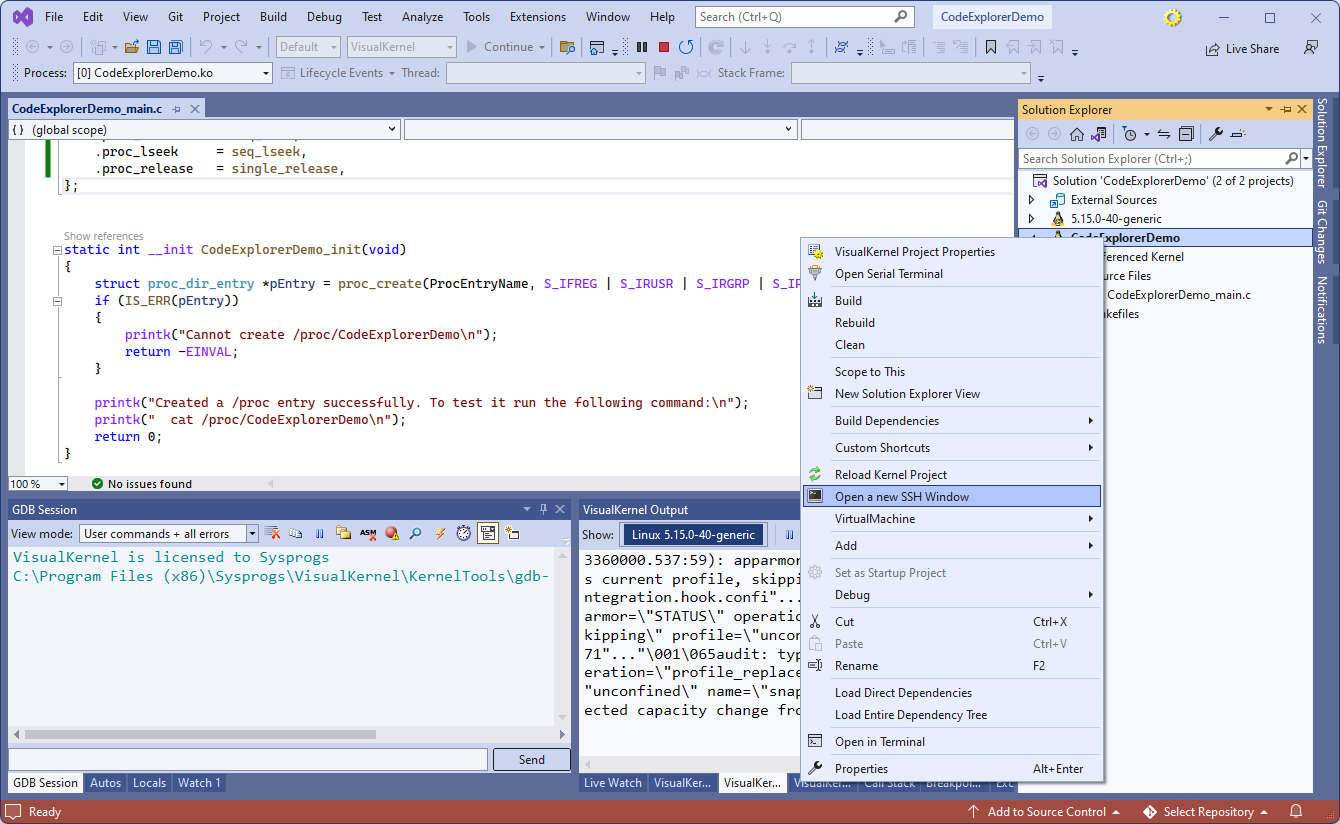The width and height of the screenshot is (1340, 824).
Task: Open the feedback icon beside Live Share
Action: (x=1310, y=48)
